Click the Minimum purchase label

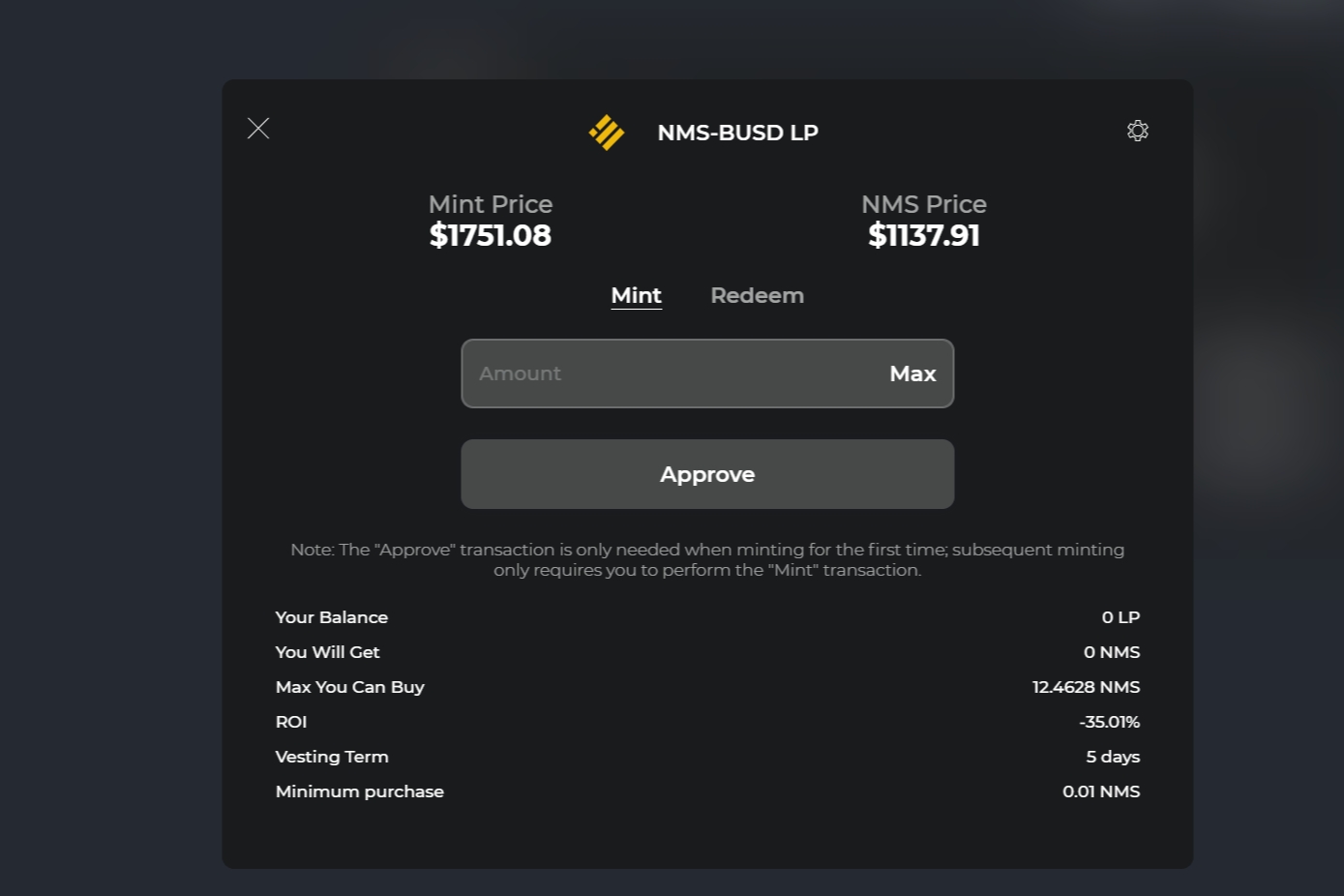(x=360, y=791)
